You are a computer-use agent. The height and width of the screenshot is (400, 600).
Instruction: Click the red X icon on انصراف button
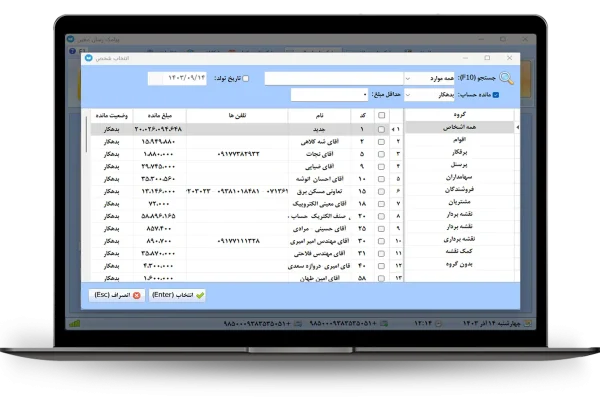tap(137, 296)
